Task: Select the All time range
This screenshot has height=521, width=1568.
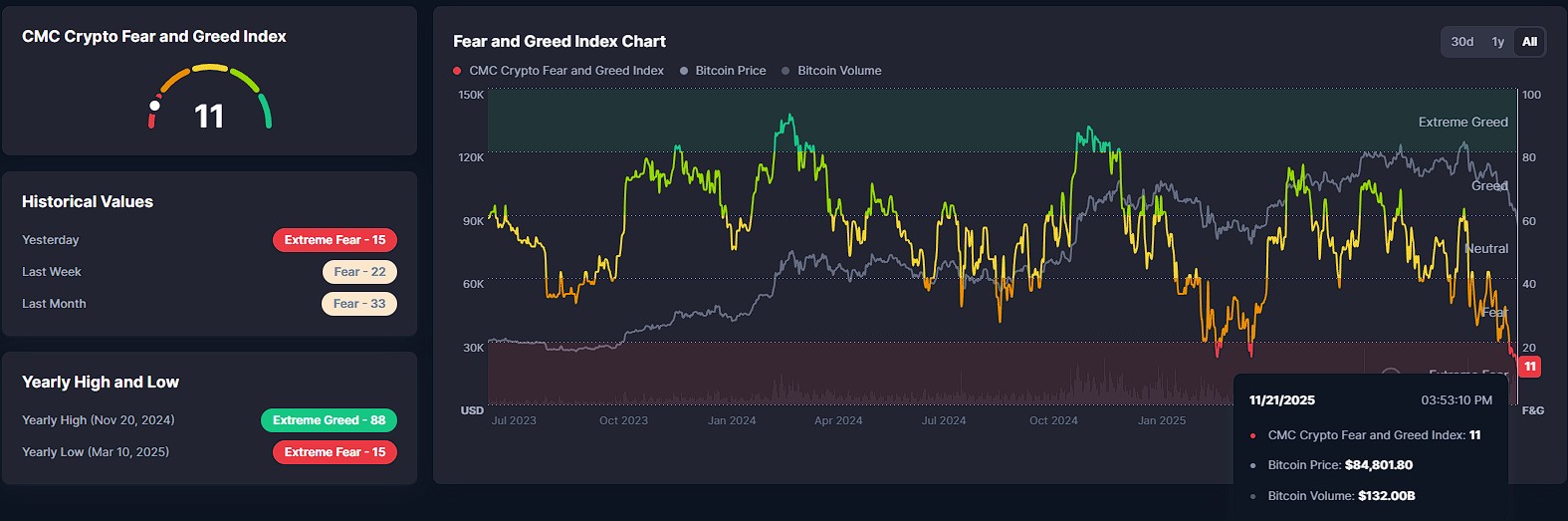Action: [1529, 42]
